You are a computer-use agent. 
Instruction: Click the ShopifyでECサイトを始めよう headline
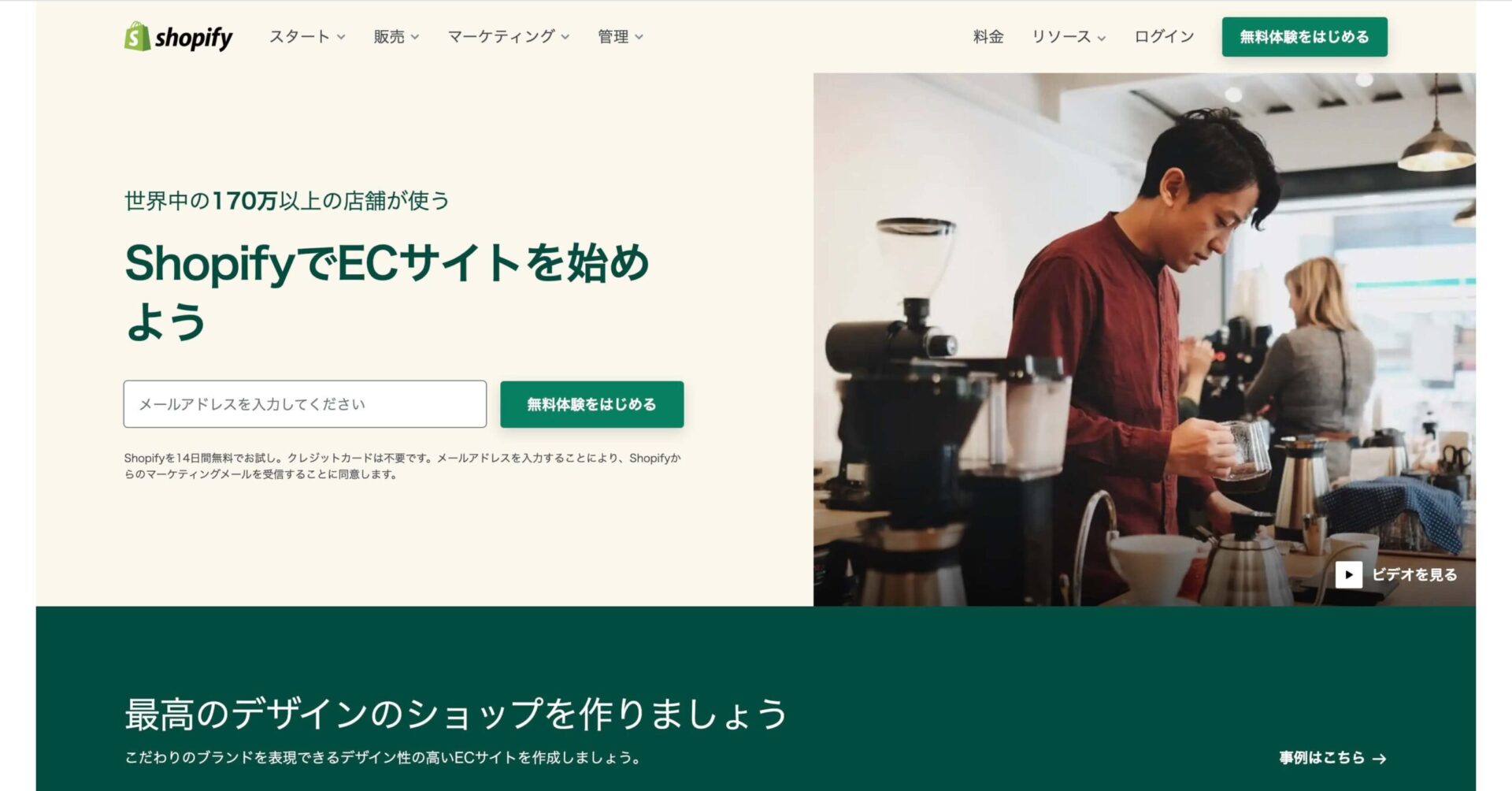387,292
